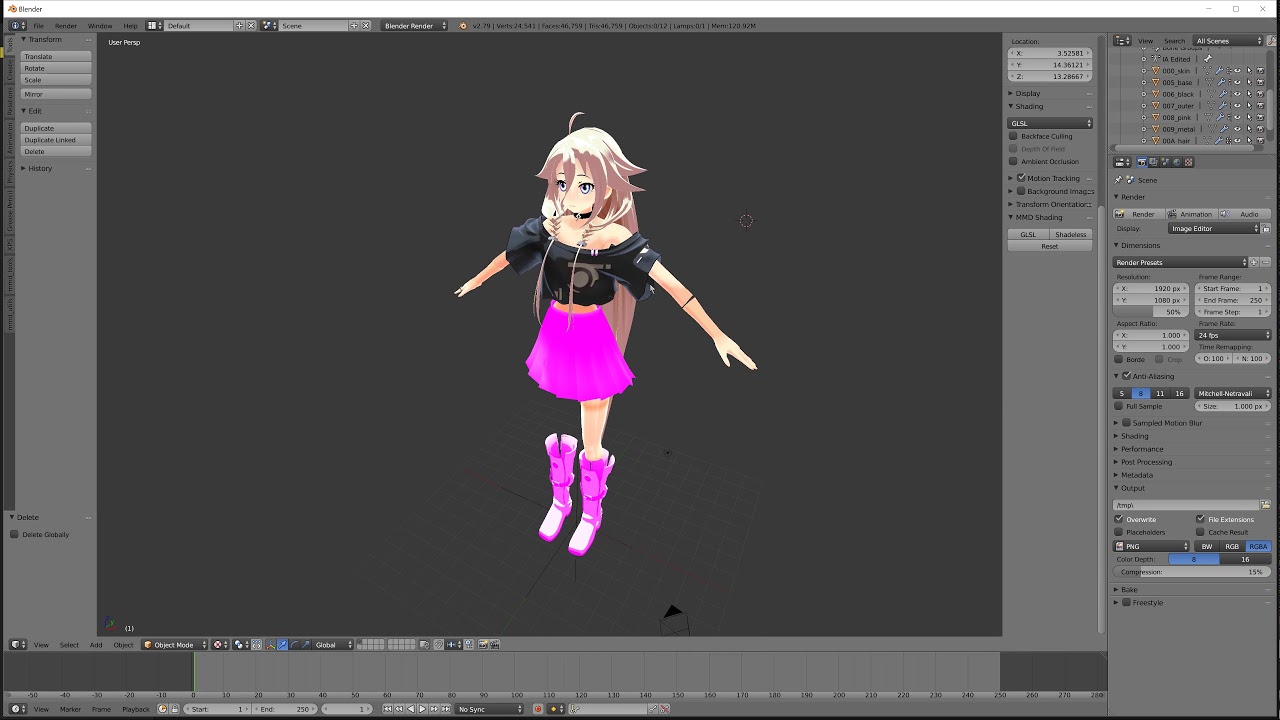Image resolution: width=1280 pixels, height=720 pixels.
Task: Open the Marker menu in timeline
Action: coord(70,709)
